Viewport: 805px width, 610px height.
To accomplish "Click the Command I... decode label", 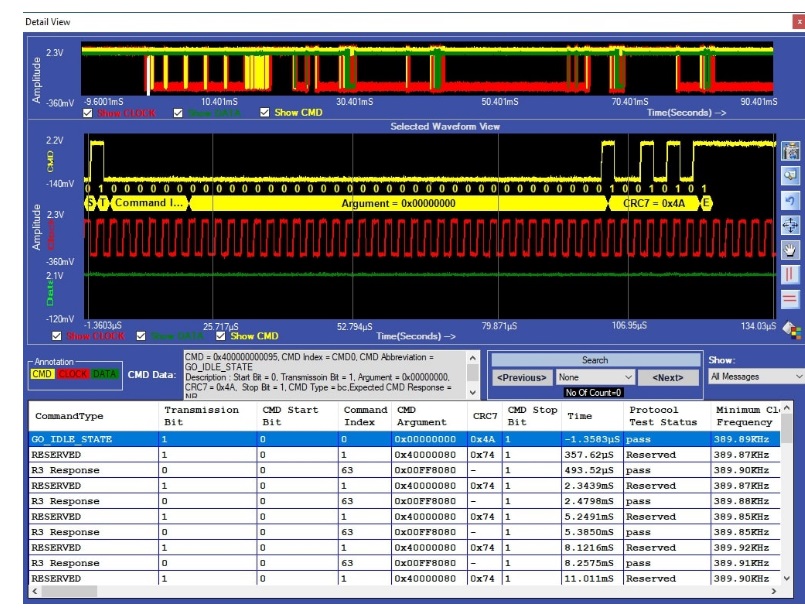I will [x=149, y=203].
